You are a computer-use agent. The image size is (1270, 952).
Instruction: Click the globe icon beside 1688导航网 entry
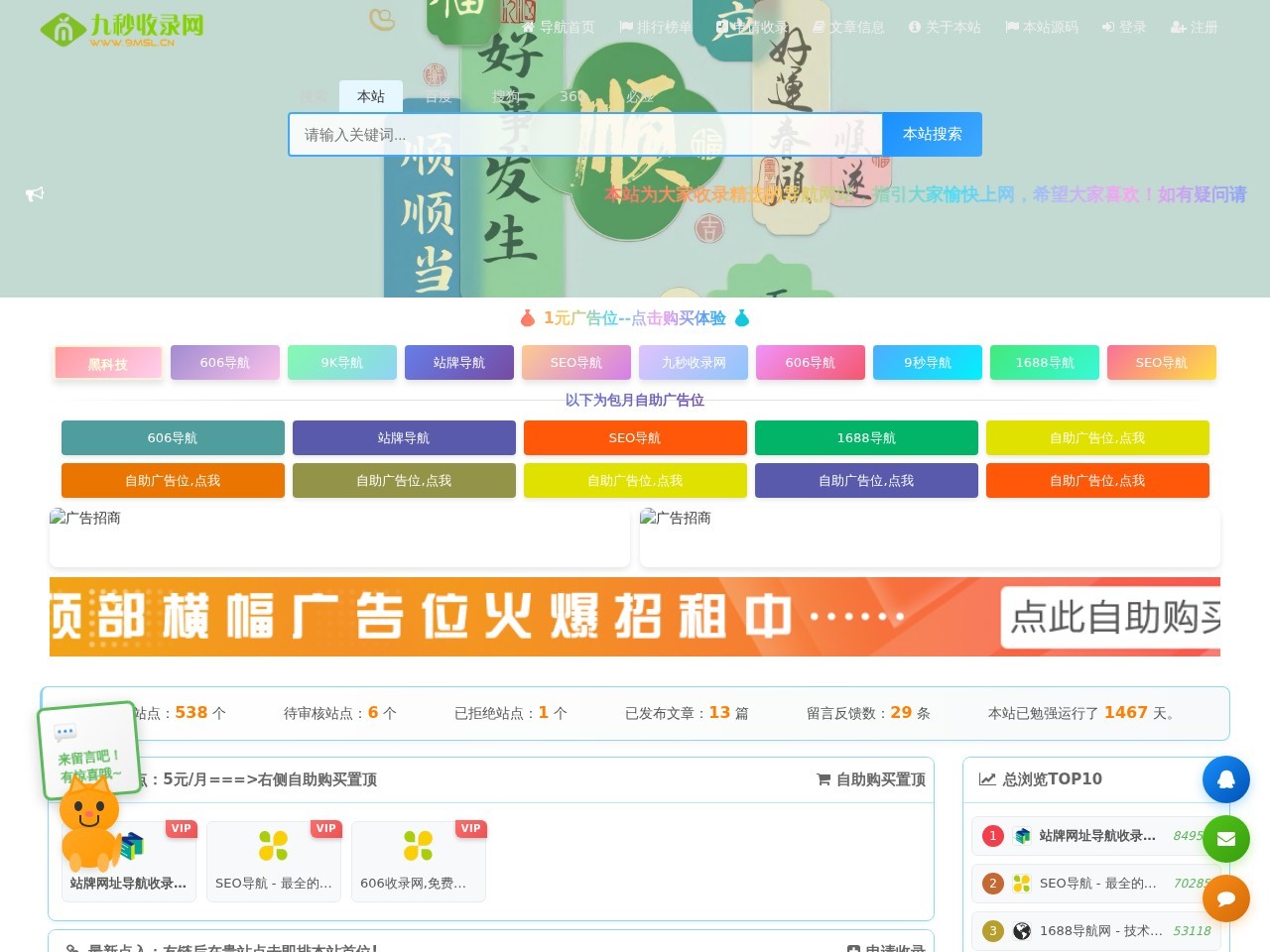point(1022,931)
